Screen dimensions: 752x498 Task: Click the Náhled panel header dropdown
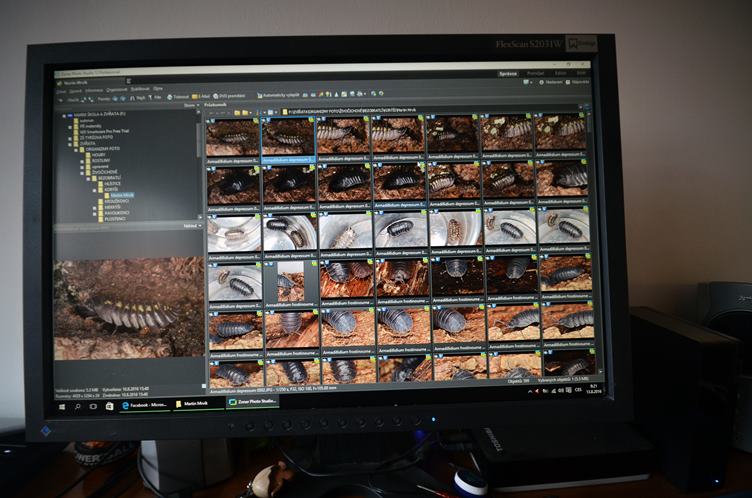tap(192, 225)
